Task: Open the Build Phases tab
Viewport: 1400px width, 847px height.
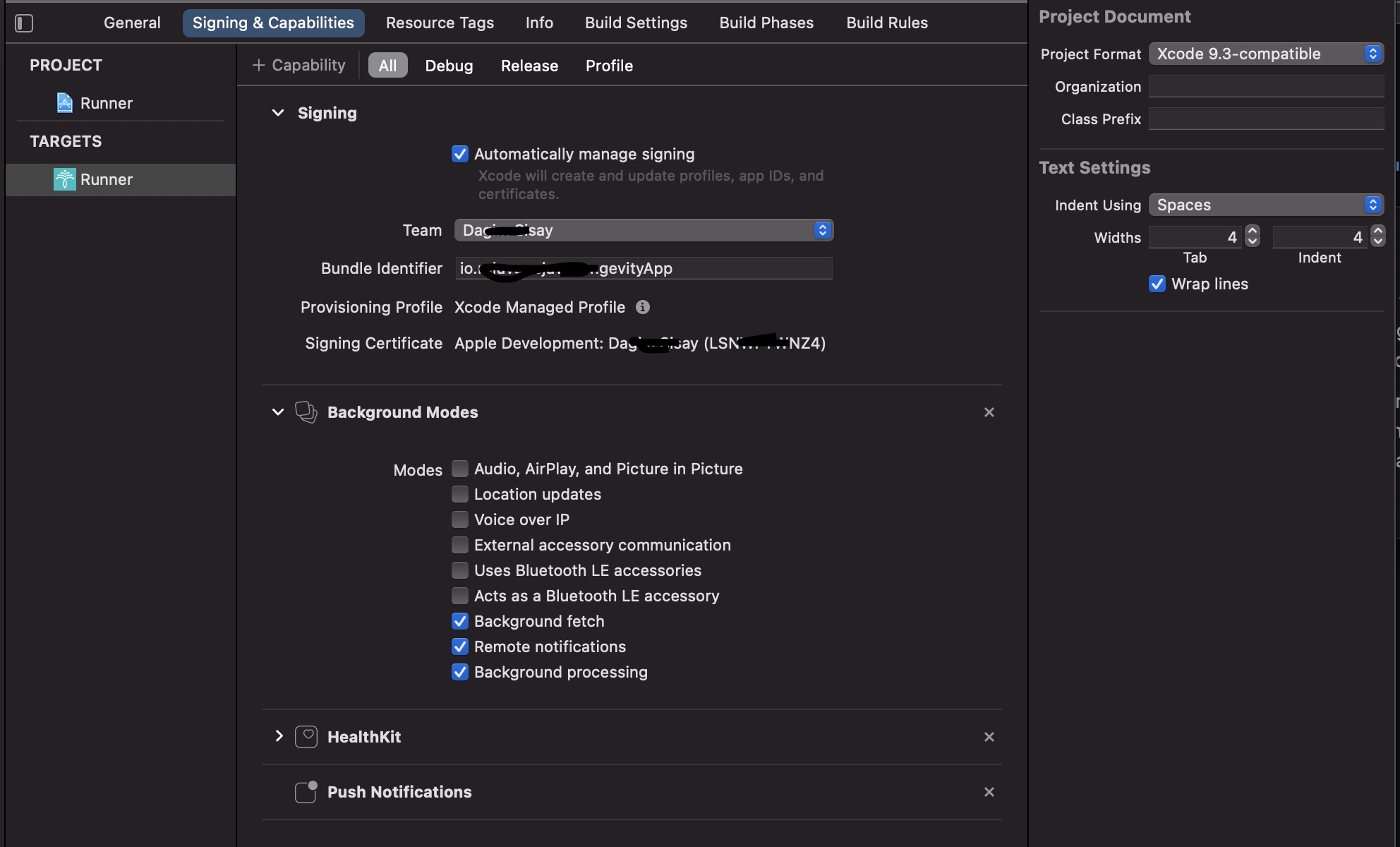Action: 766,23
